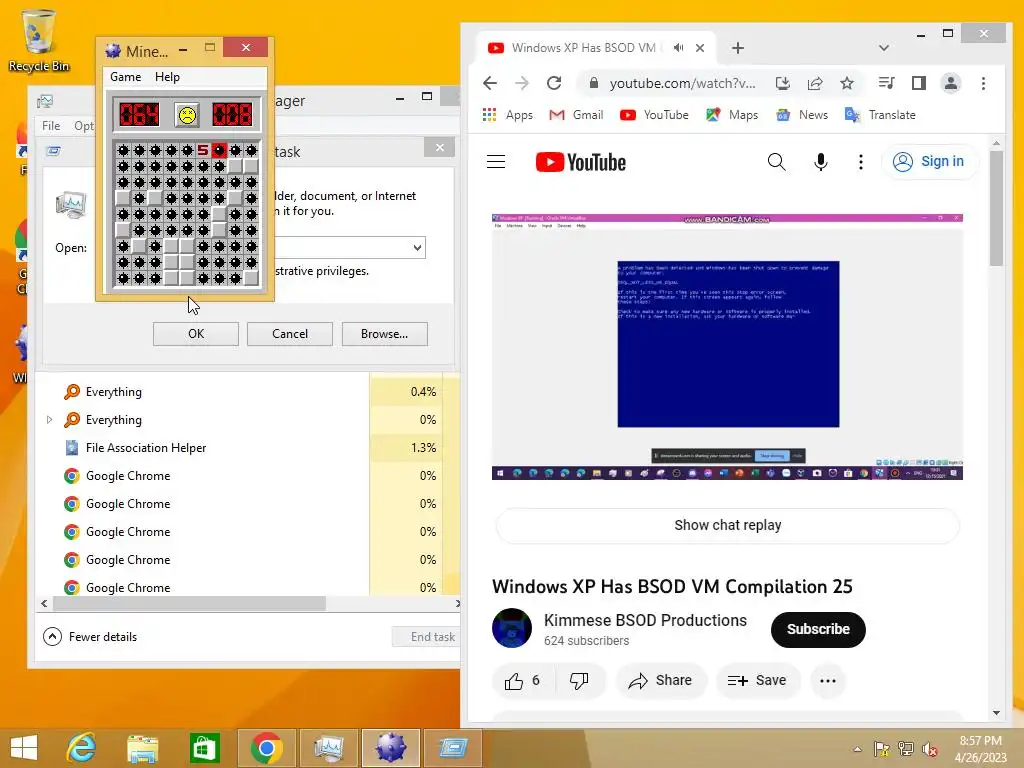1024x768 pixels.
Task: Subscribe to Kimmese BSOD Productions
Action: (x=818, y=630)
